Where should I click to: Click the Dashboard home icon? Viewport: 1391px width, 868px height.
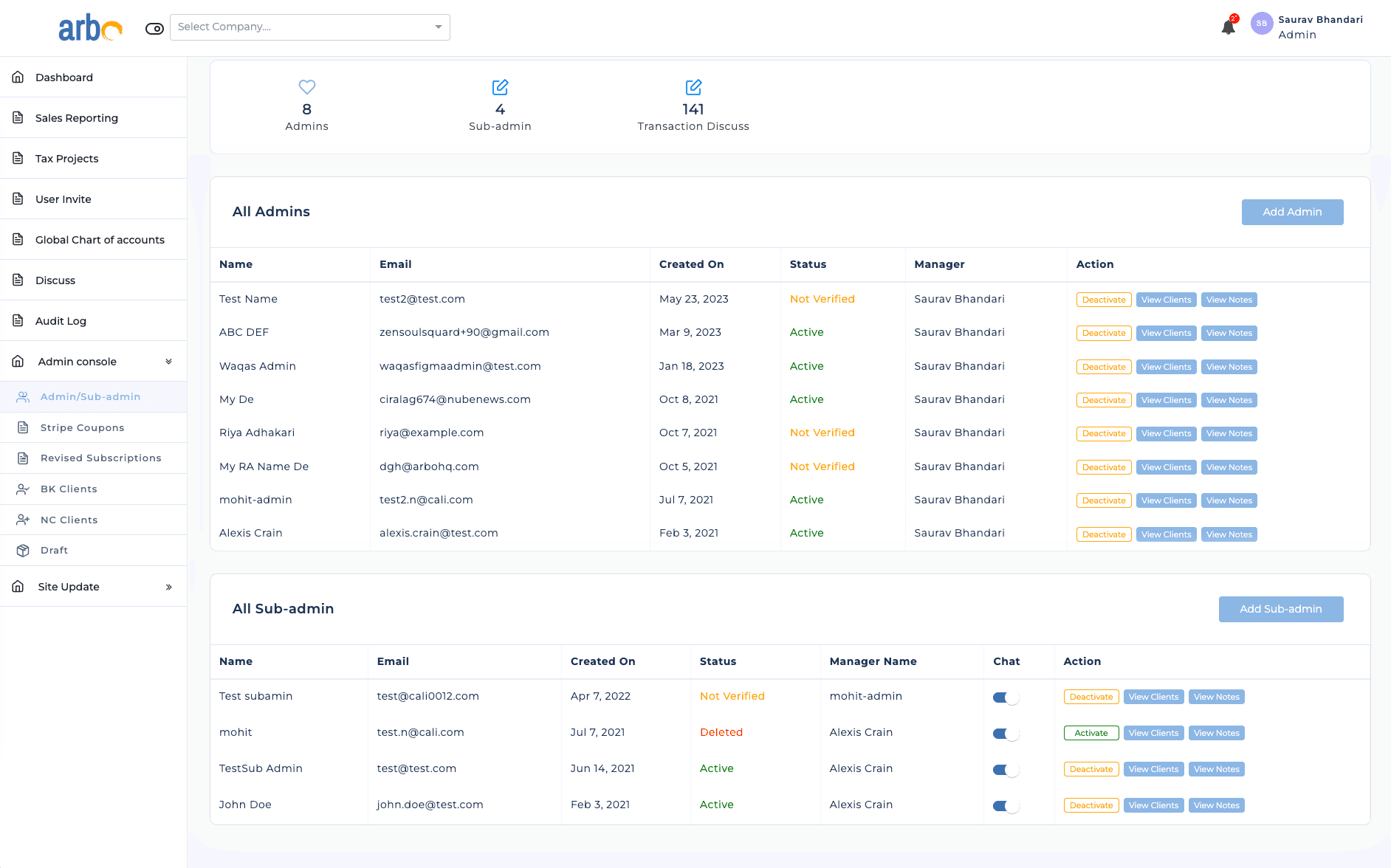(x=18, y=77)
